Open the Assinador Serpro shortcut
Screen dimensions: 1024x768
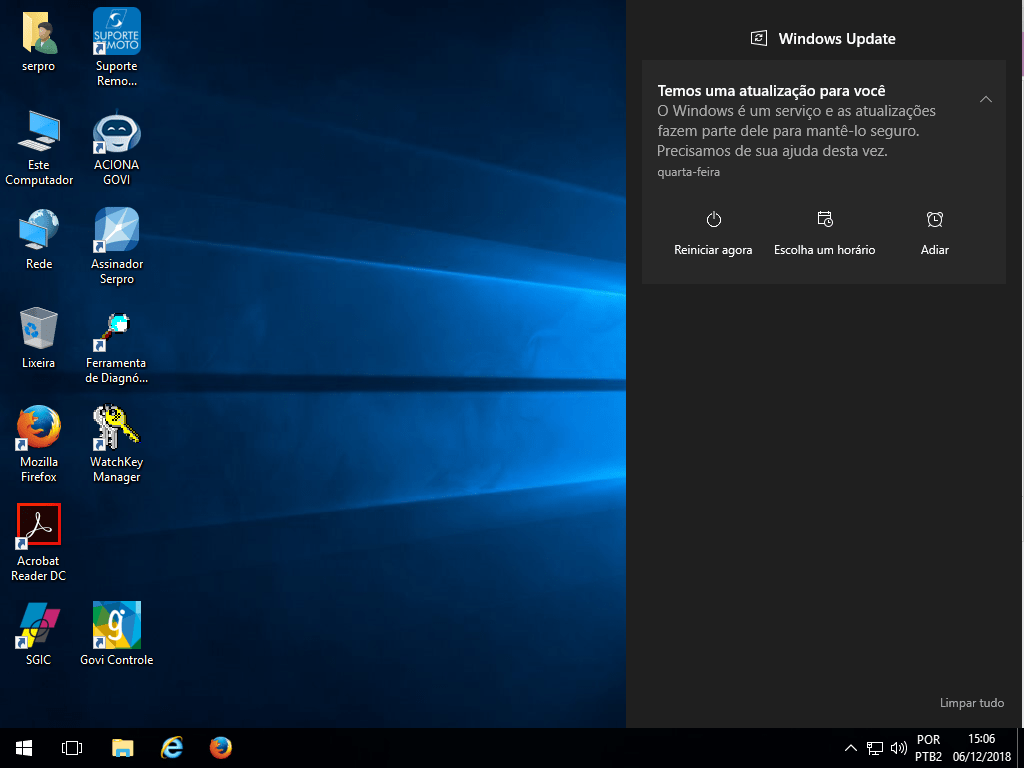(x=117, y=230)
